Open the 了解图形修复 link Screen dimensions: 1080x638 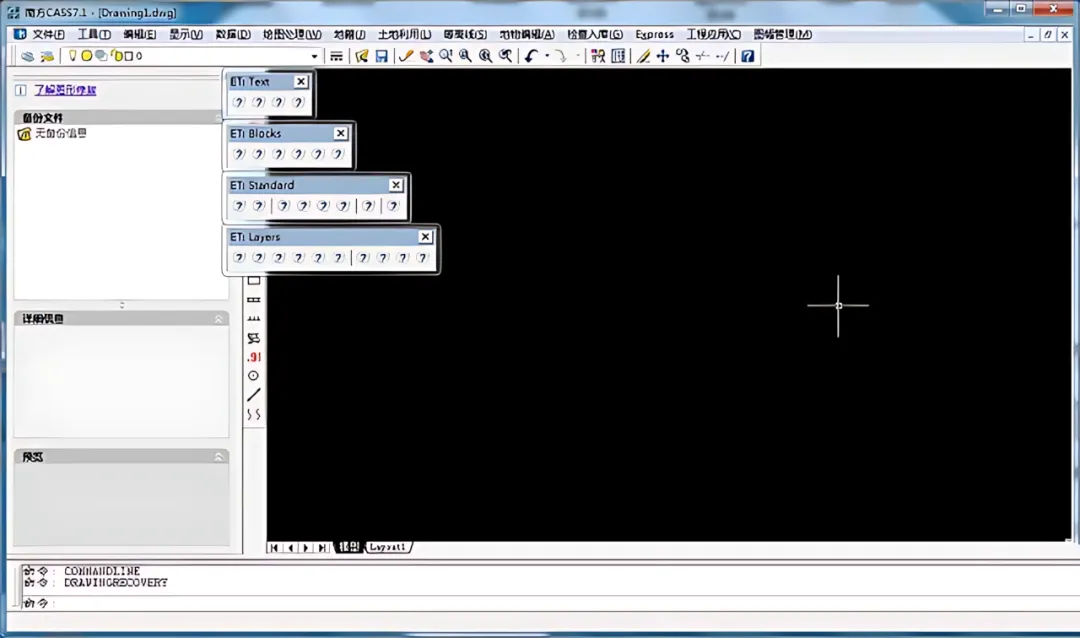point(65,90)
